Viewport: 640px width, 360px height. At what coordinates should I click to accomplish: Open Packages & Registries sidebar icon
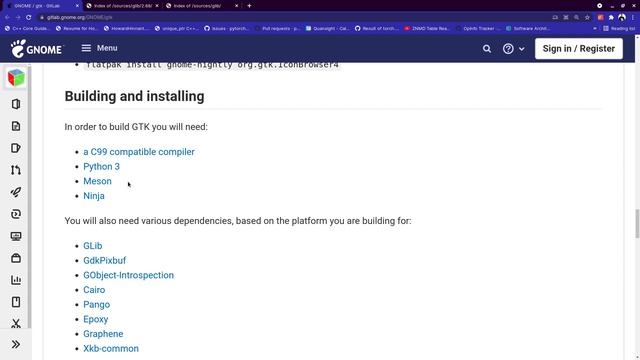coord(16,258)
